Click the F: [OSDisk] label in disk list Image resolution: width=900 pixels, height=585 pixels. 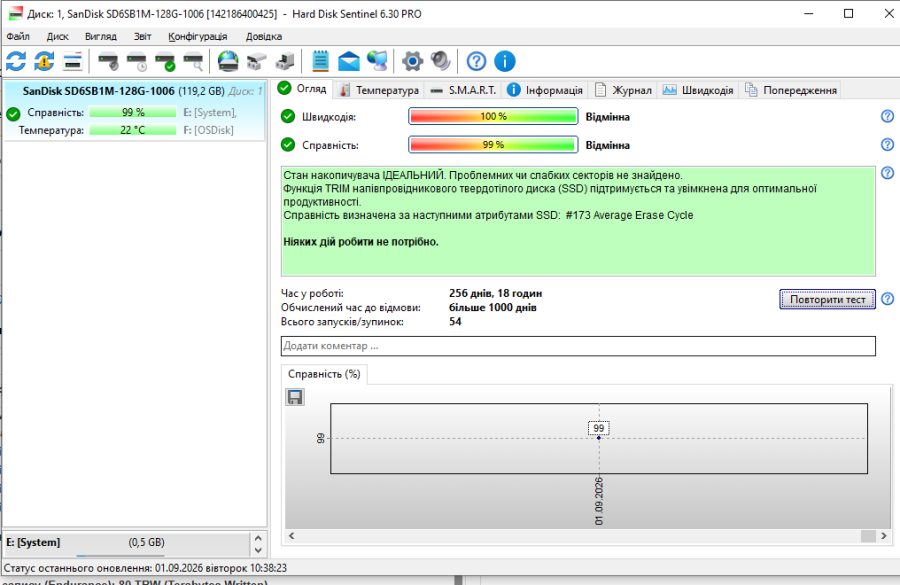208,130
